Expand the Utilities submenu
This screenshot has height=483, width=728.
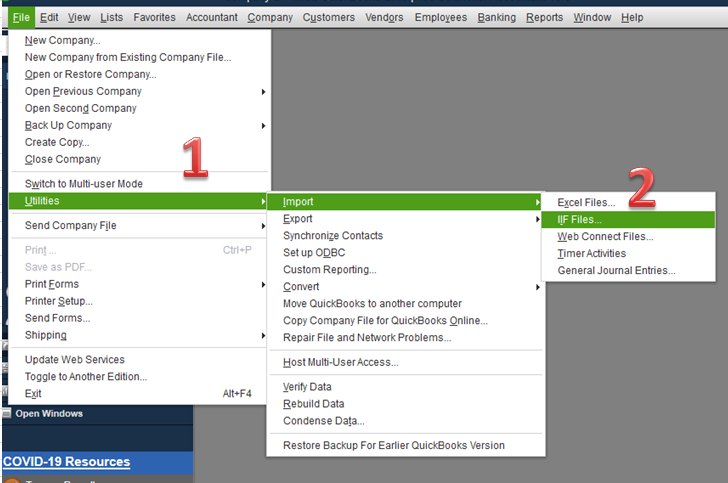click(x=138, y=201)
